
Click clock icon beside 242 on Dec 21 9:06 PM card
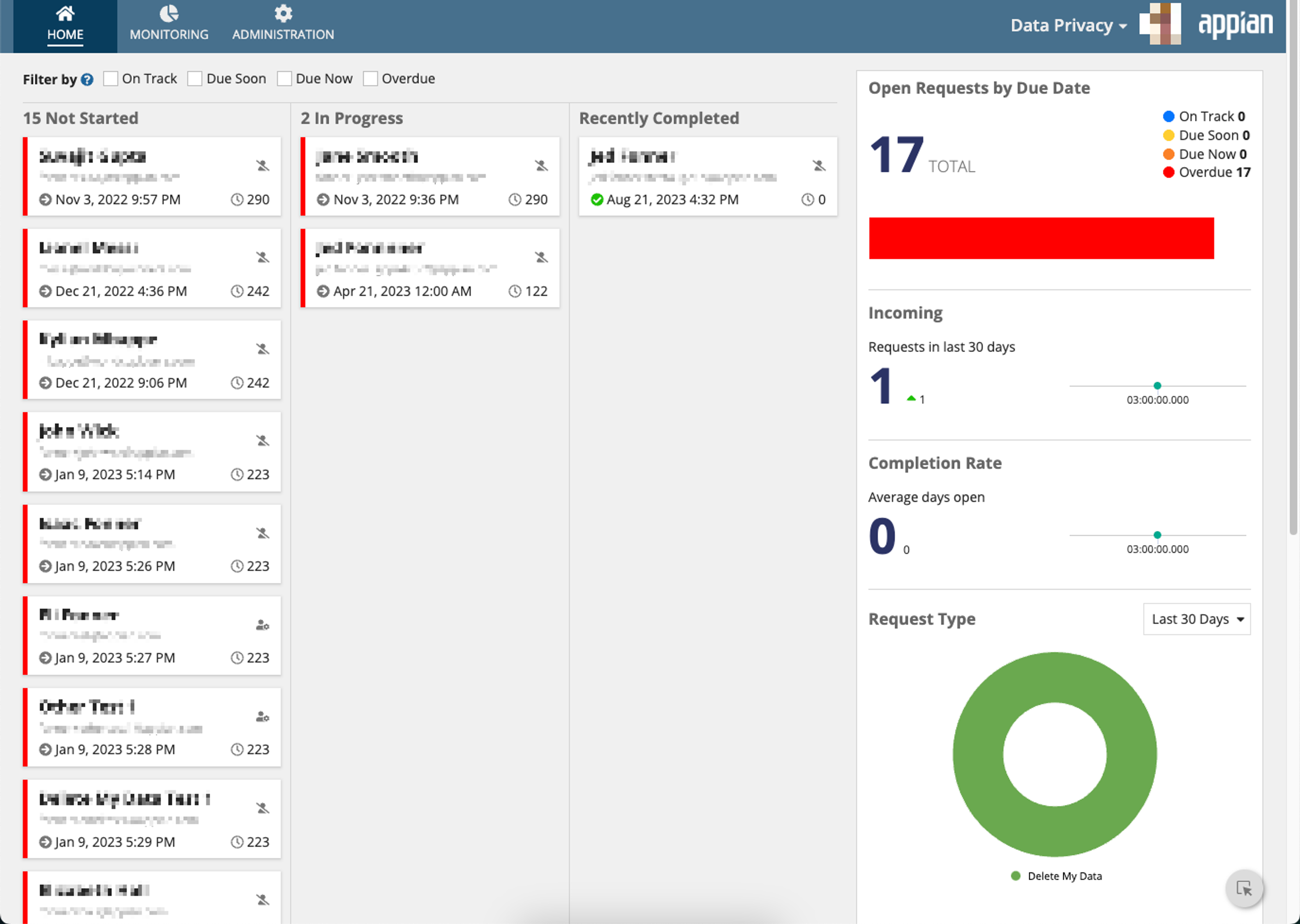[237, 383]
